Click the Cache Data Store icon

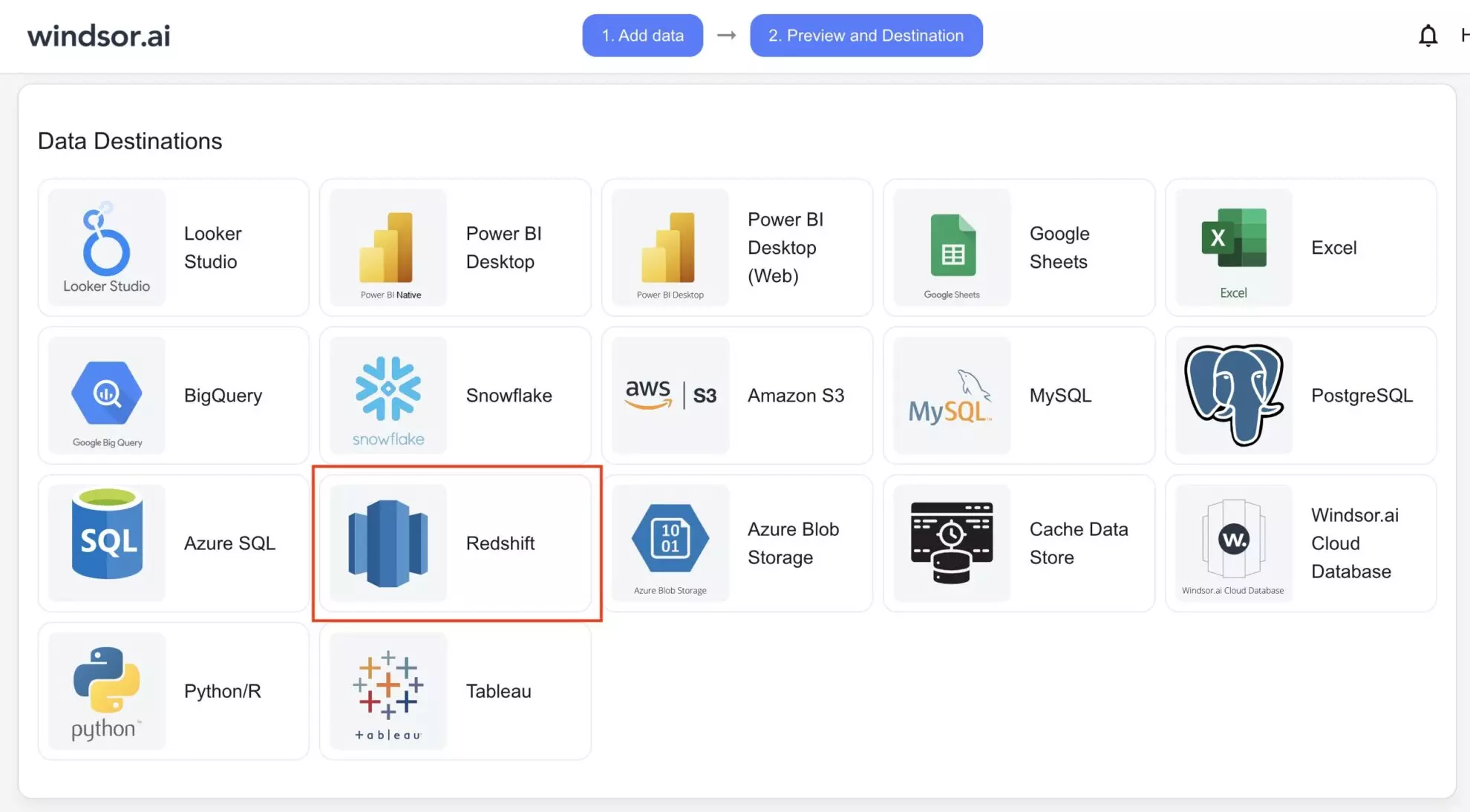point(952,543)
